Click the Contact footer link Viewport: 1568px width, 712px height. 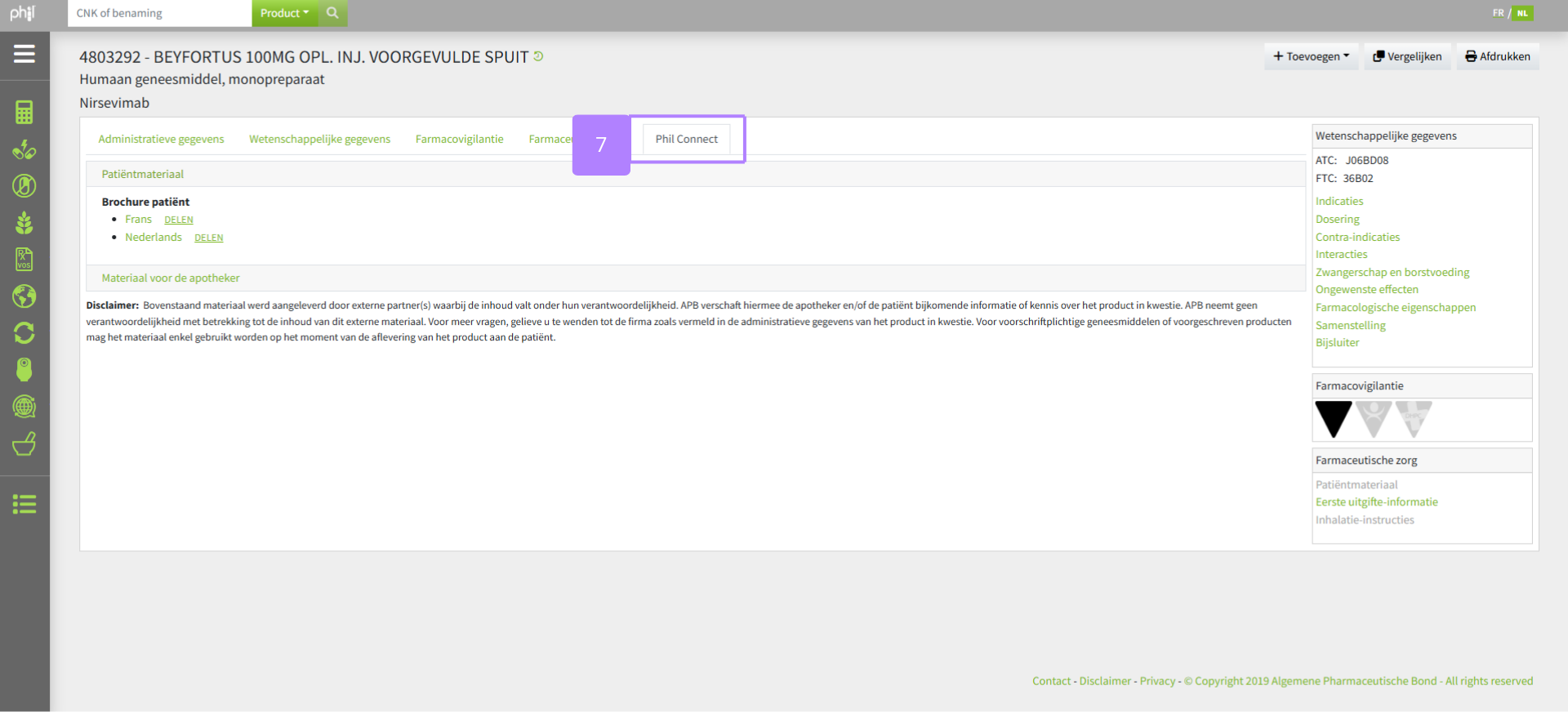(x=1051, y=681)
